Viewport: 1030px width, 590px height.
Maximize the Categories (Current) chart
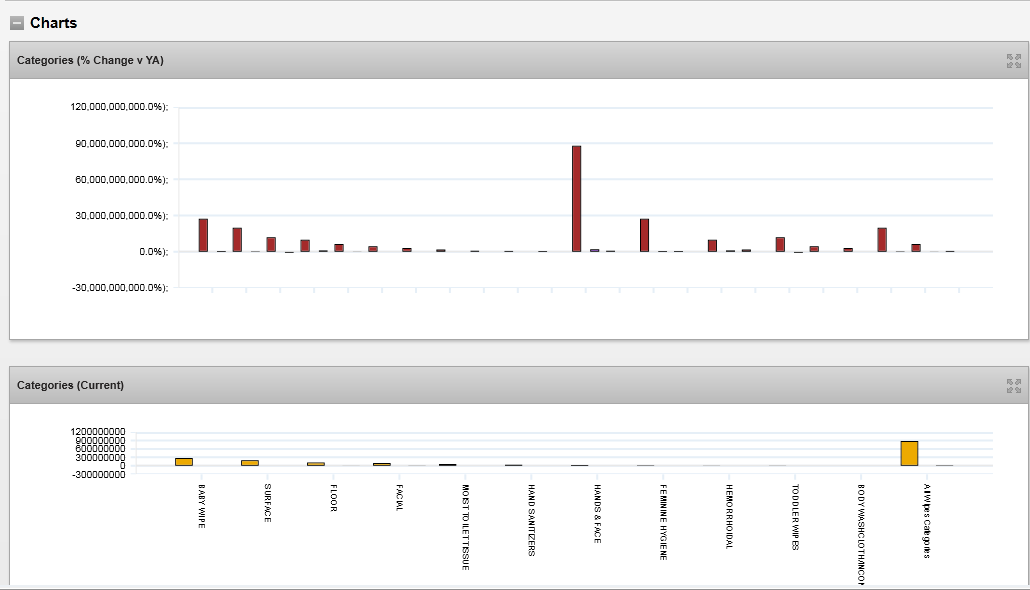tap(1013, 385)
